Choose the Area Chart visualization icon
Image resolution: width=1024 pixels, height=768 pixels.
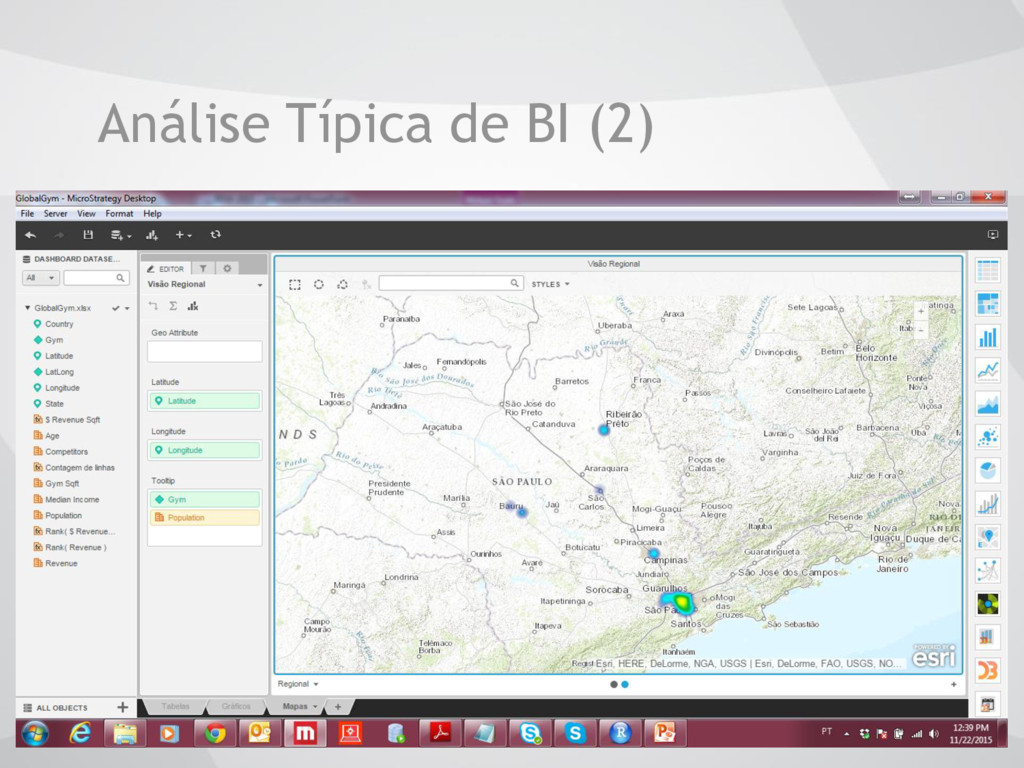987,404
